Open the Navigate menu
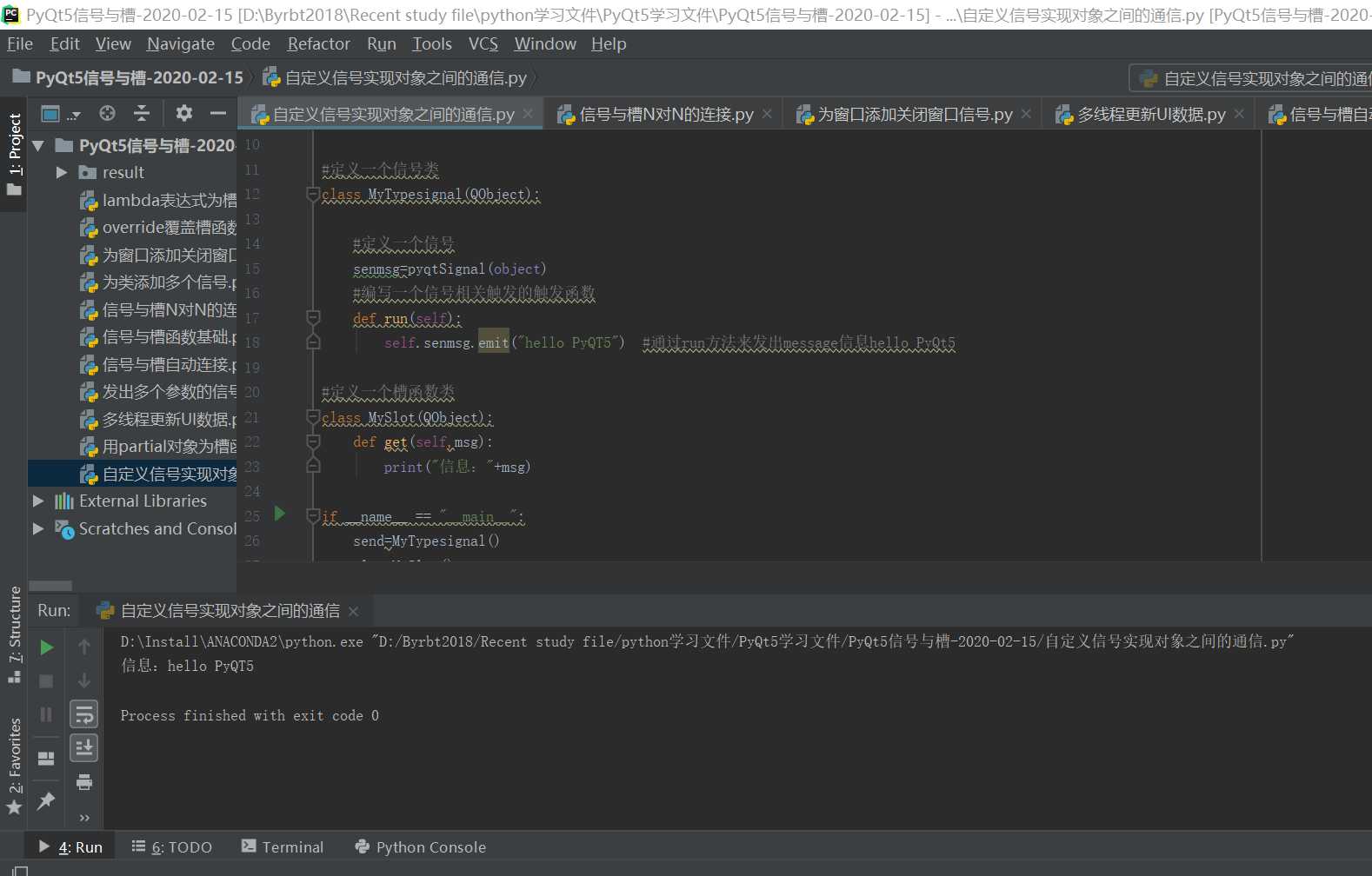The image size is (1372, 876). coord(181,43)
